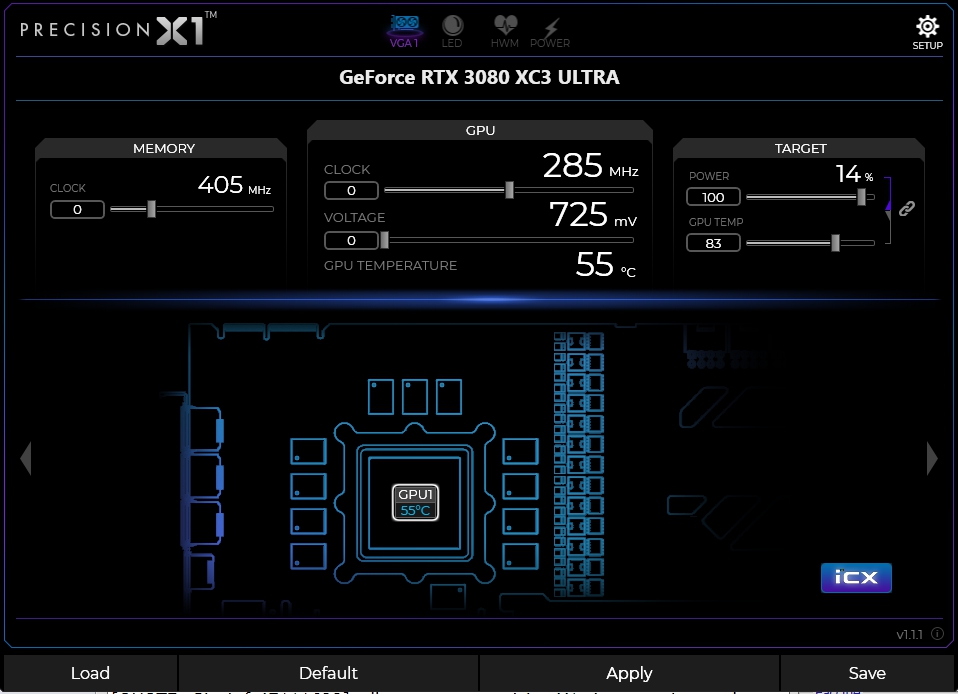Click the Save button

(x=867, y=673)
